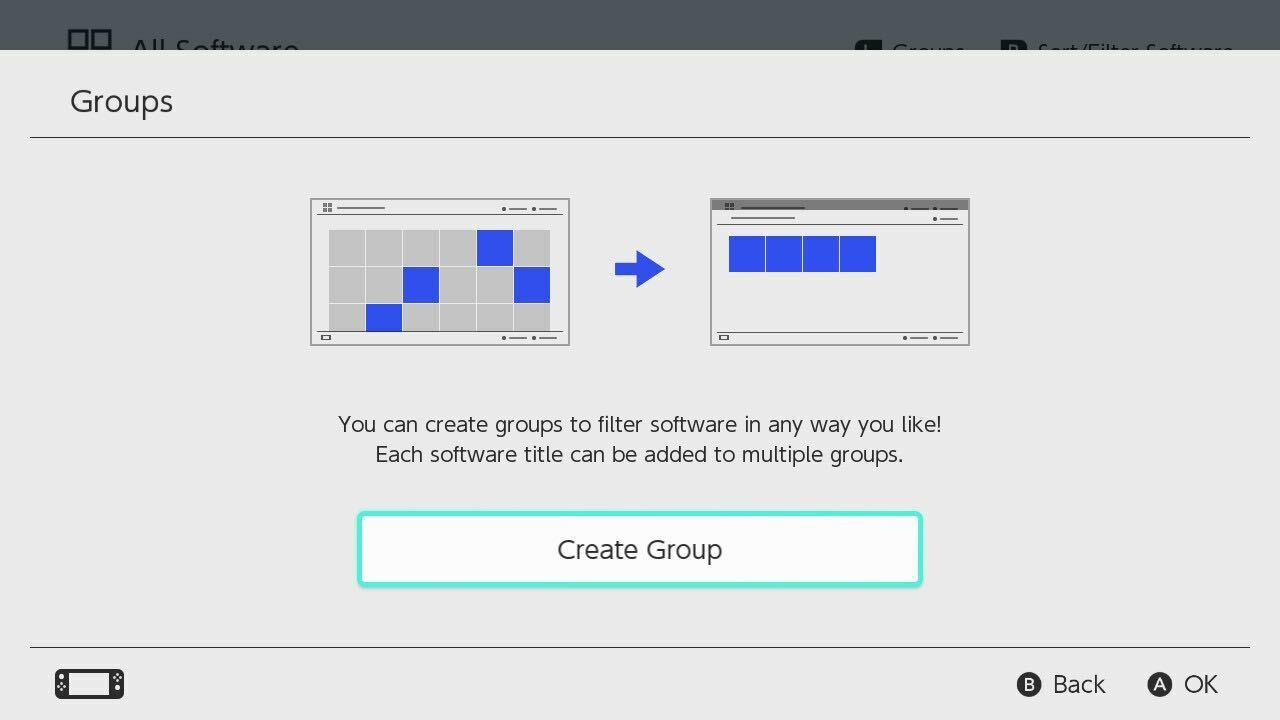The height and width of the screenshot is (720, 1280).
Task: Click the A button circle icon next to OK
Action: 1159,684
